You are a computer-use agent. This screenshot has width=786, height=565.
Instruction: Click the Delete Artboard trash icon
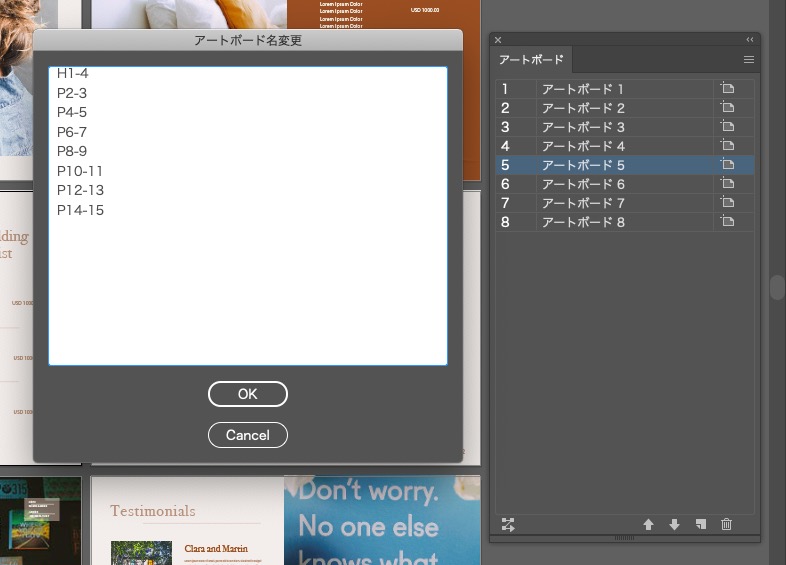(x=726, y=524)
